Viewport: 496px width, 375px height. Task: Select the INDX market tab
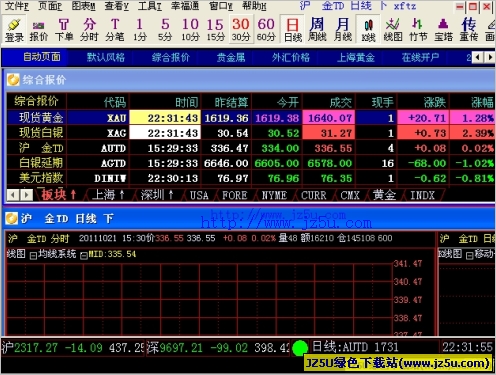tap(422, 195)
